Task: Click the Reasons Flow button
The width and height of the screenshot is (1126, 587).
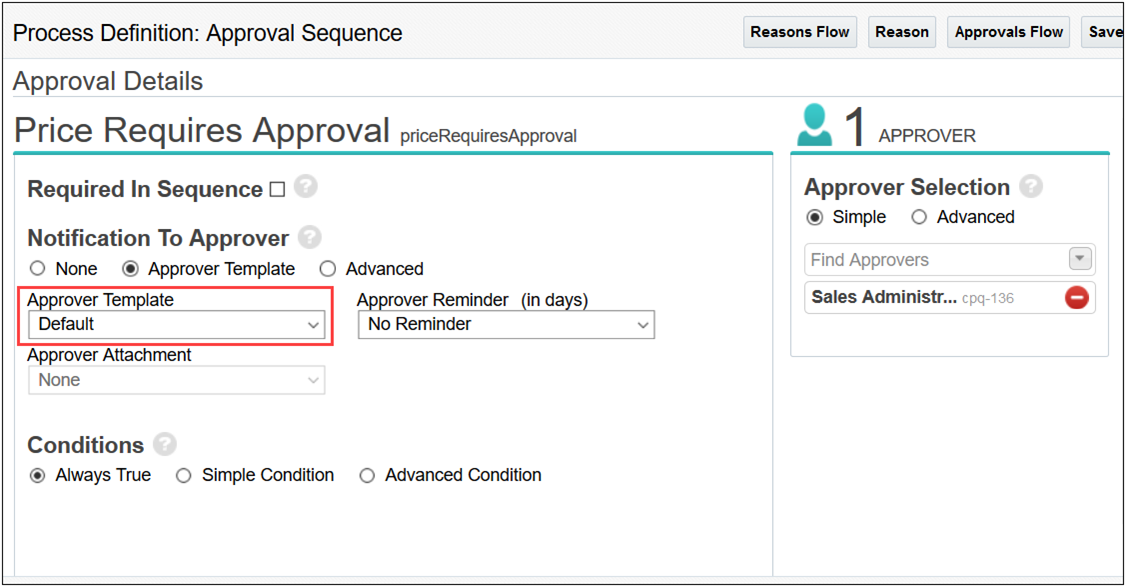Action: tap(799, 31)
